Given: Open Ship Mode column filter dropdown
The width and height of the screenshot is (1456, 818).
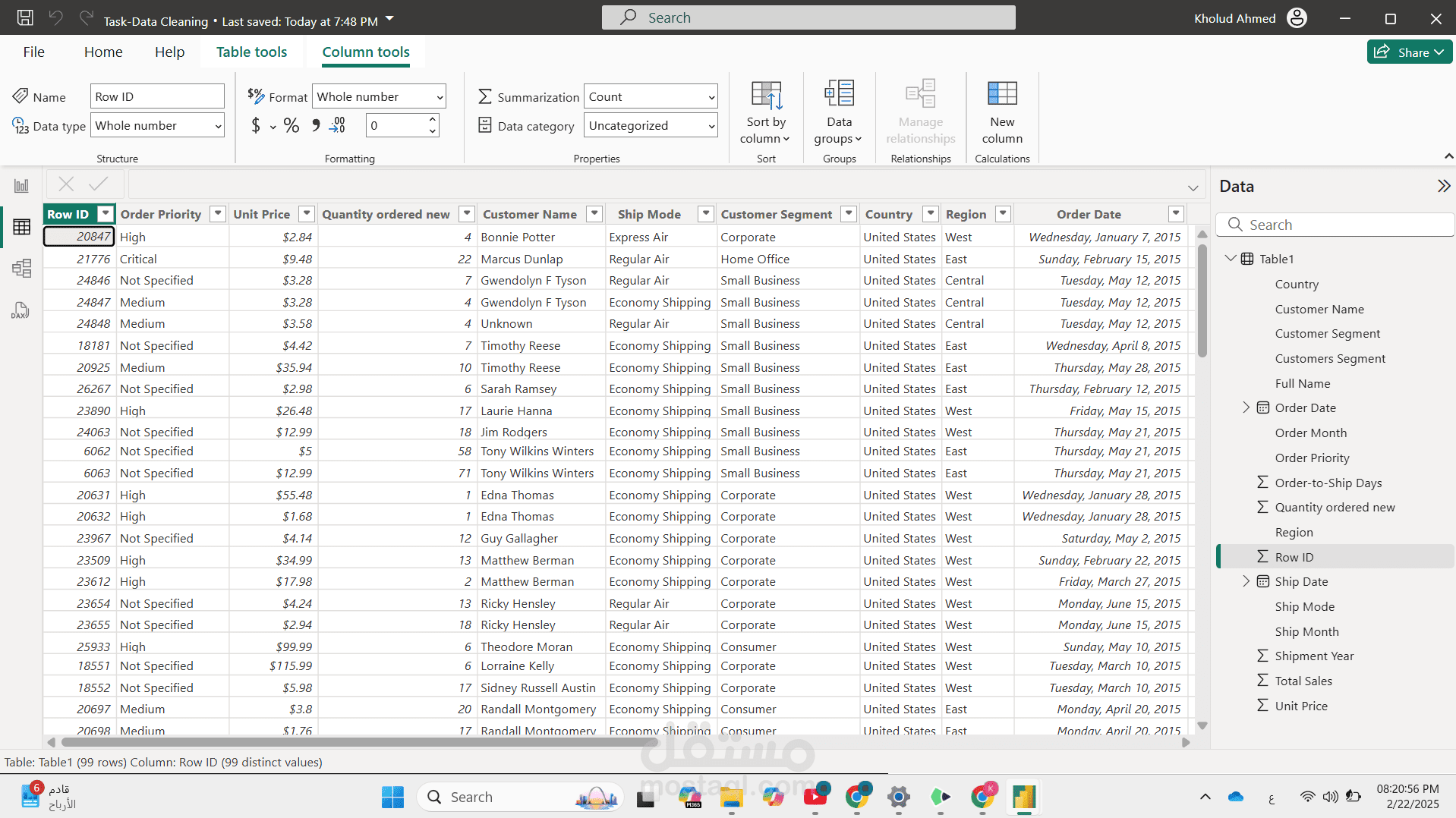Looking at the screenshot, I should click(x=706, y=214).
